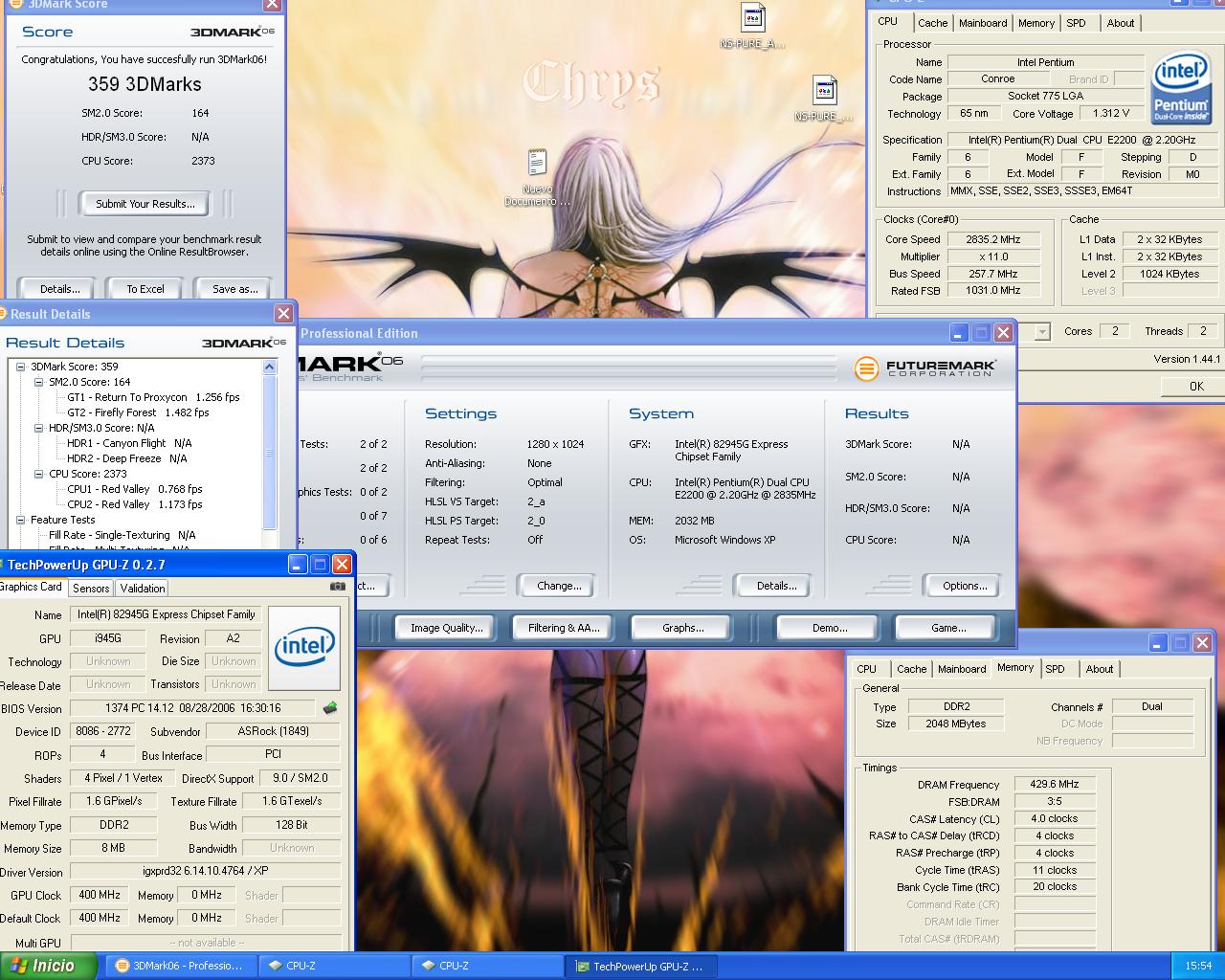Select HDR1 - Canyon Flight row

click(129, 443)
